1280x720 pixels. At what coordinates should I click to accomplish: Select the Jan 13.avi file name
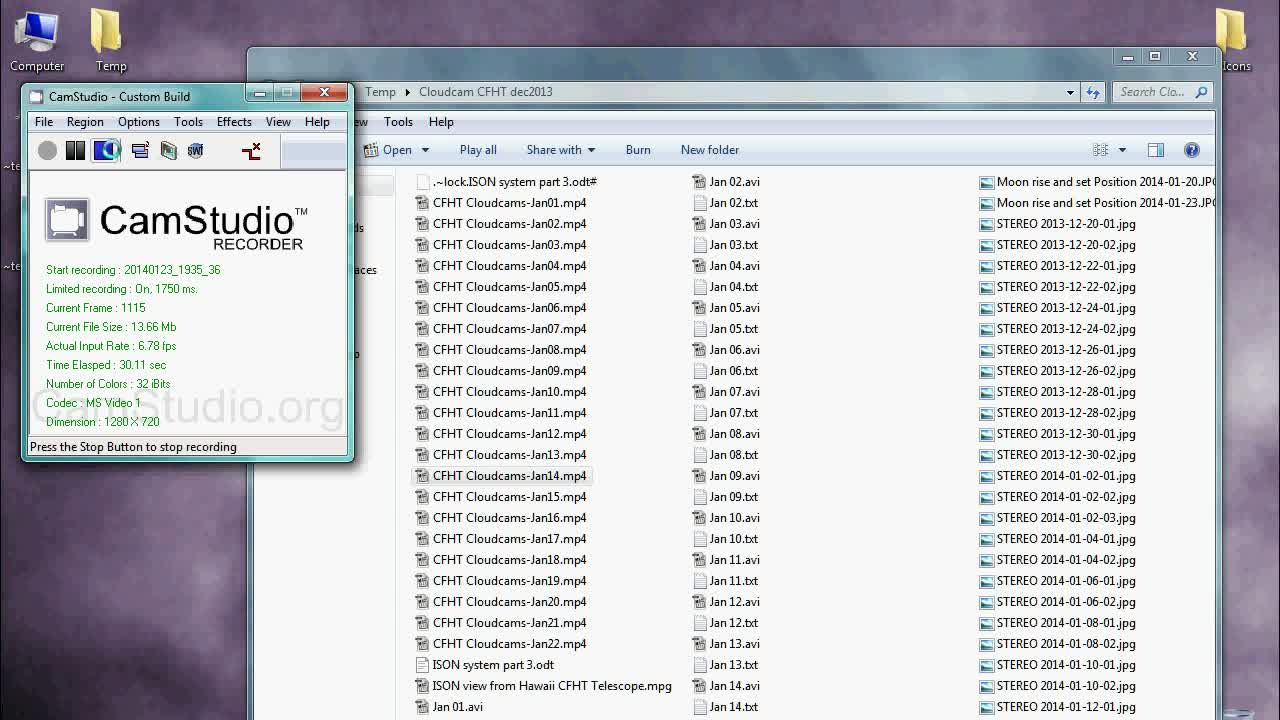[x=735, y=644]
